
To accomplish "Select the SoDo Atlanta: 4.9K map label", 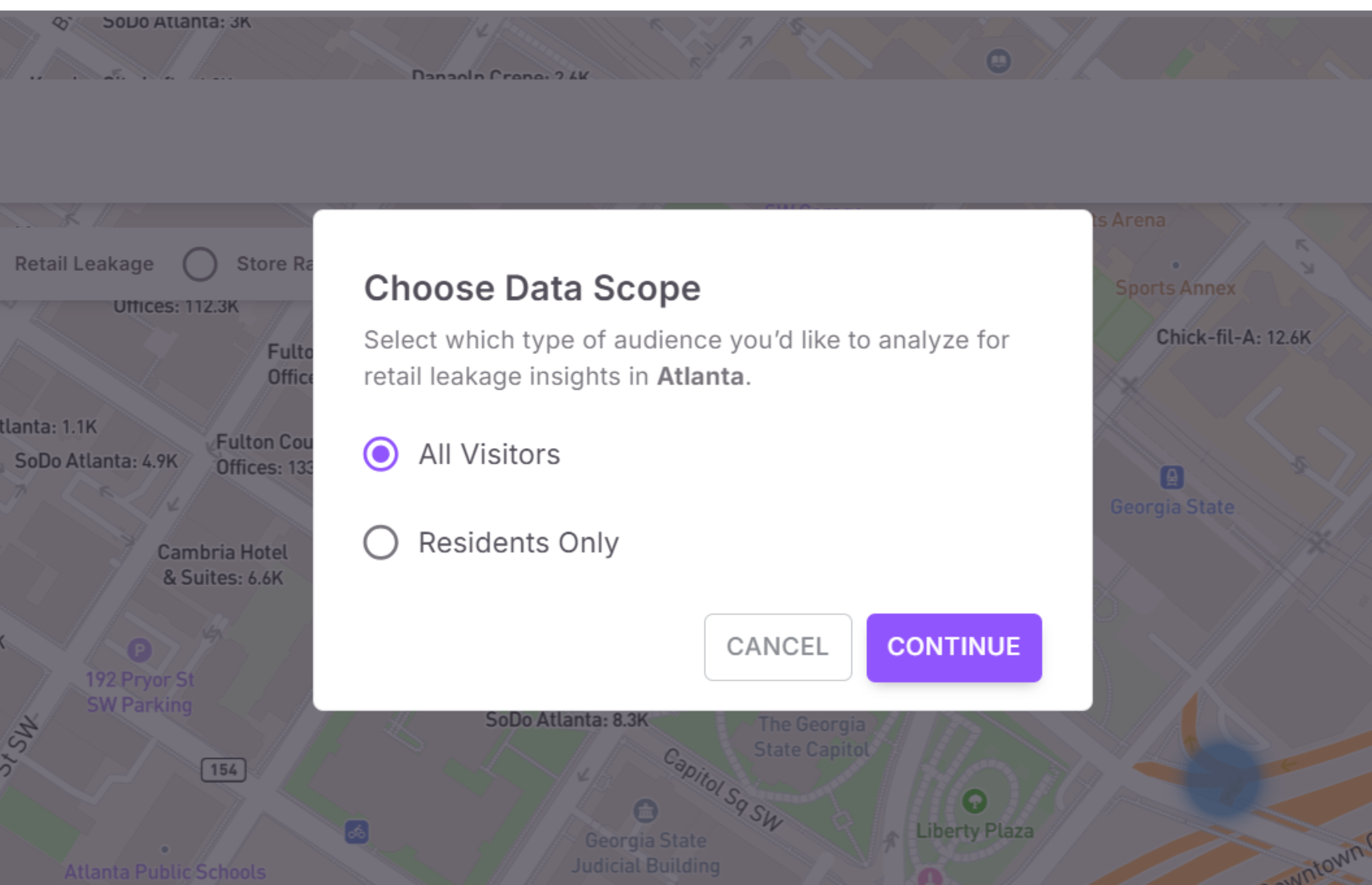I will [96, 461].
